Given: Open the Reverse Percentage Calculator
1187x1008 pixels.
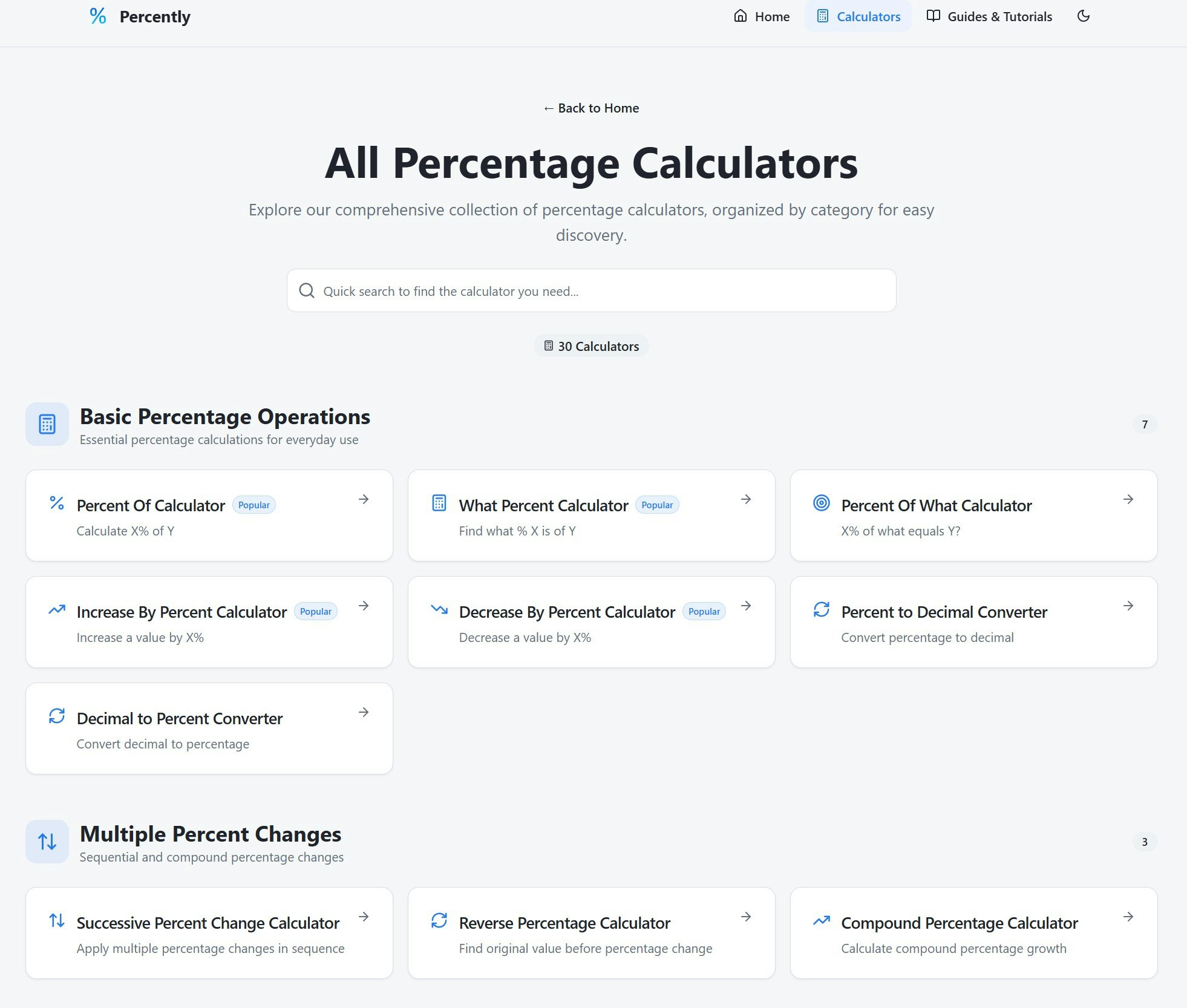Looking at the screenshot, I should [564, 923].
